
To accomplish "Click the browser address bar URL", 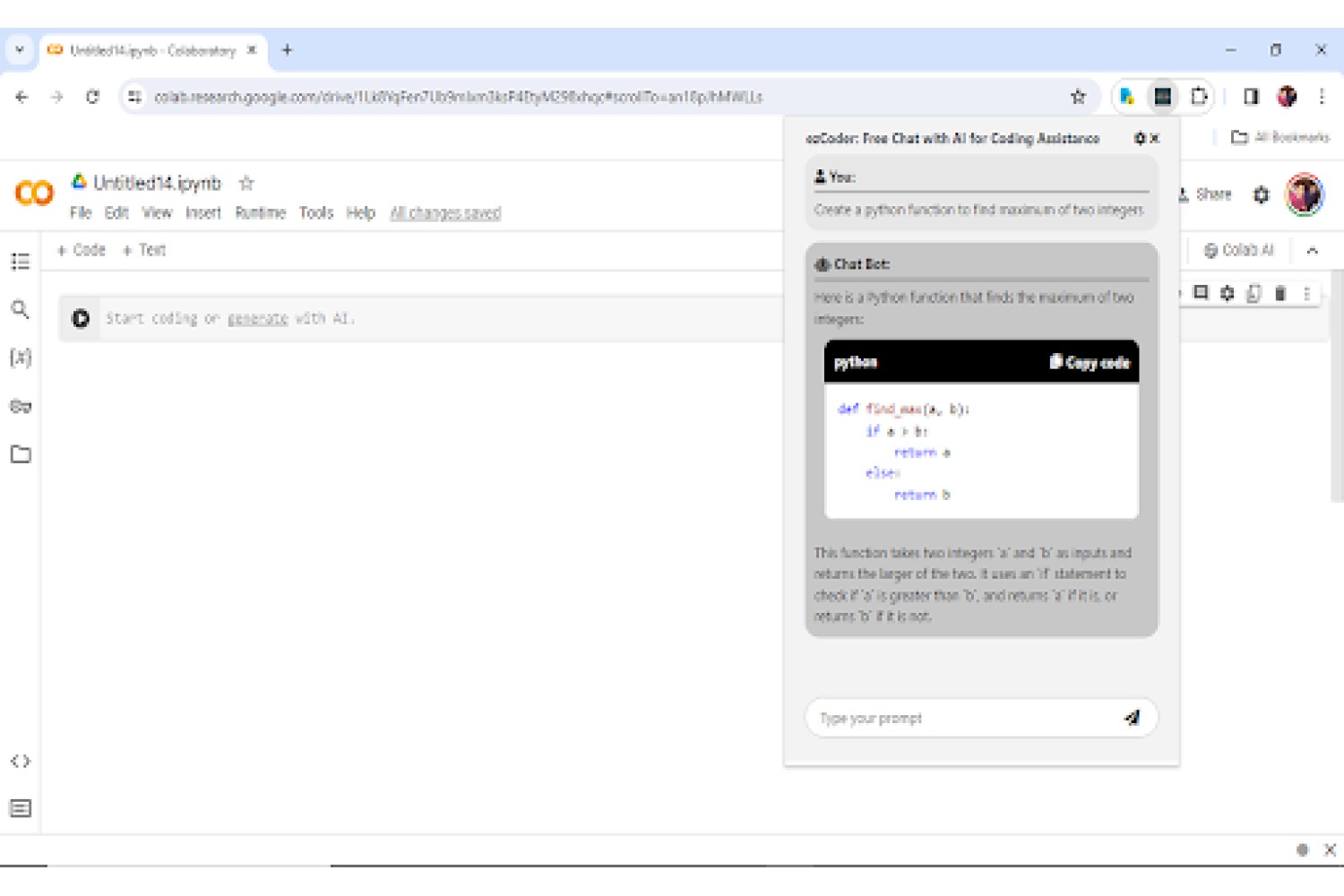I will (x=458, y=97).
